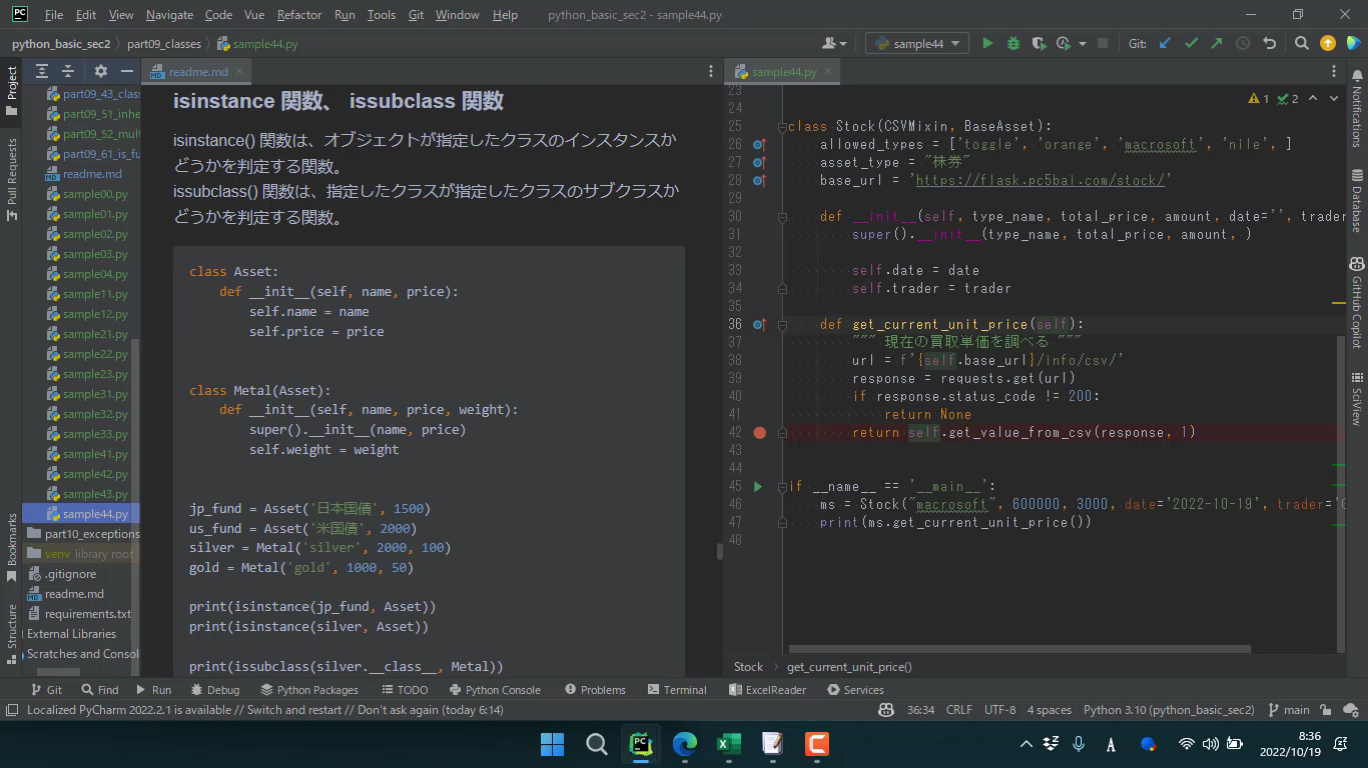Roll back changes with the undo arrow icon
Image resolution: width=1368 pixels, height=768 pixels.
point(1270,43)
